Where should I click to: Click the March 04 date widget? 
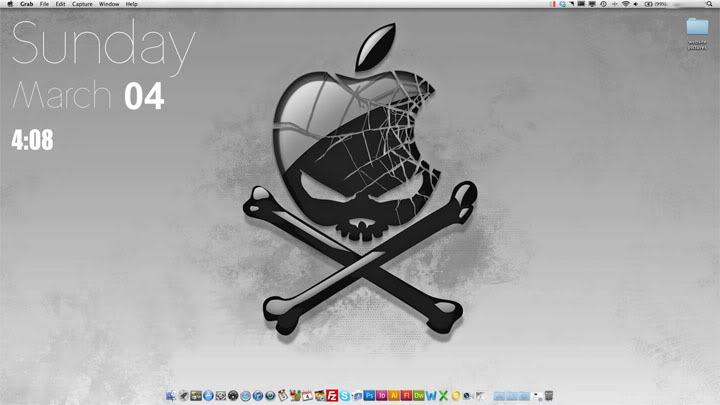(88, 96)
